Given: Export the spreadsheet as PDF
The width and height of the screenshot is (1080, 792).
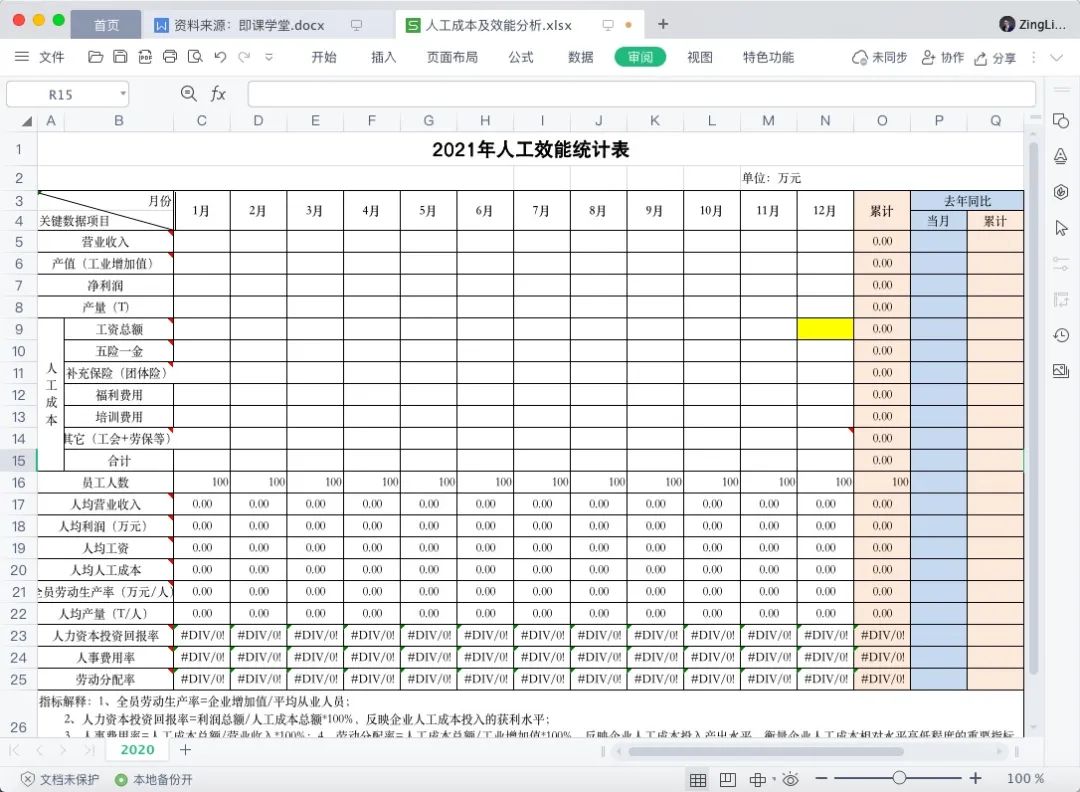Looking at the screenshot, I should coord(145,57).
